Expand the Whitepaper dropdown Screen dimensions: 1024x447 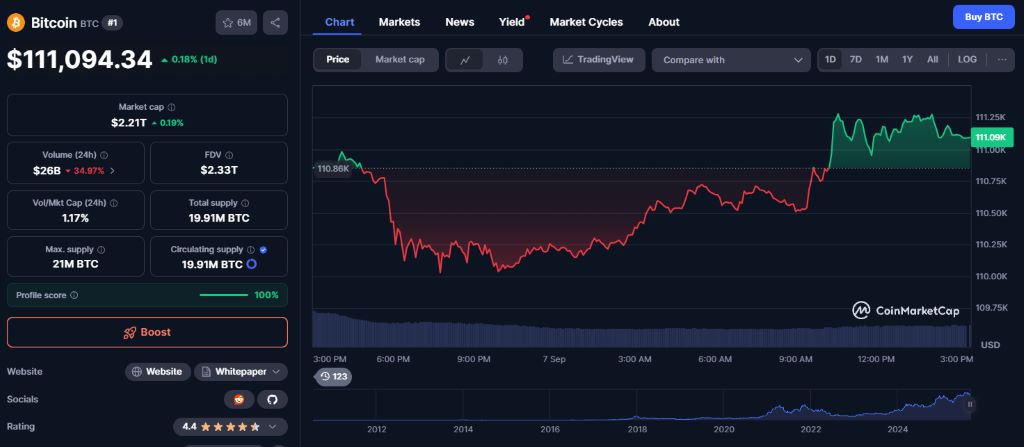point(241,372)
